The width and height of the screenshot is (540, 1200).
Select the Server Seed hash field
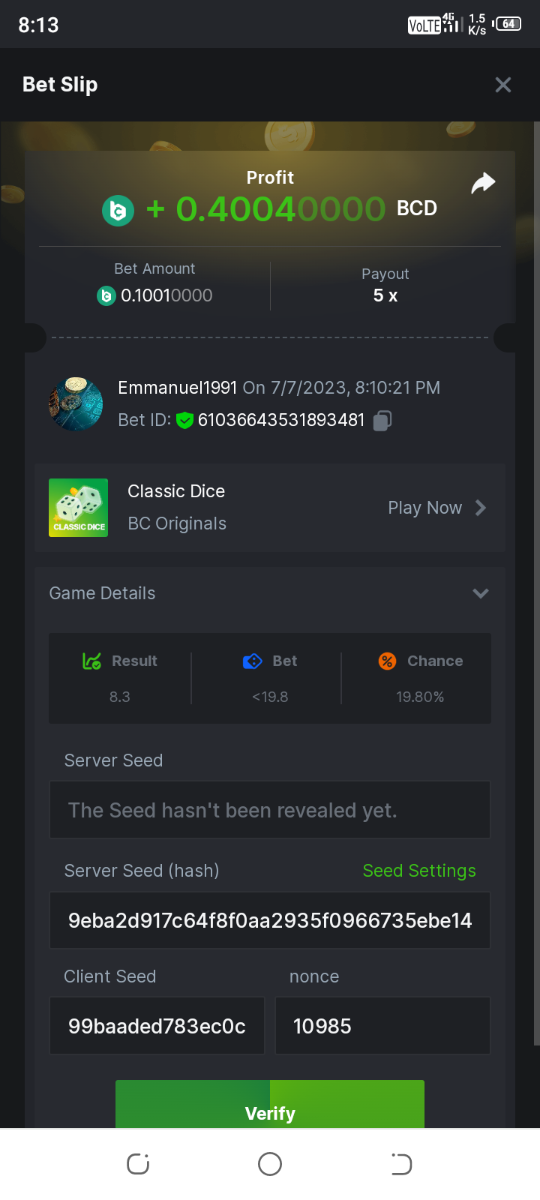tap(270, 921)
